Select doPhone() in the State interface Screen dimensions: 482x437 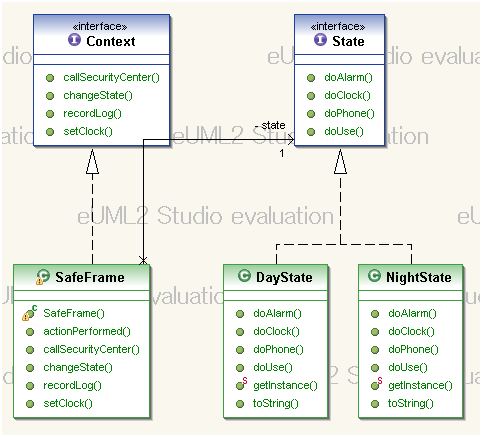349,113
